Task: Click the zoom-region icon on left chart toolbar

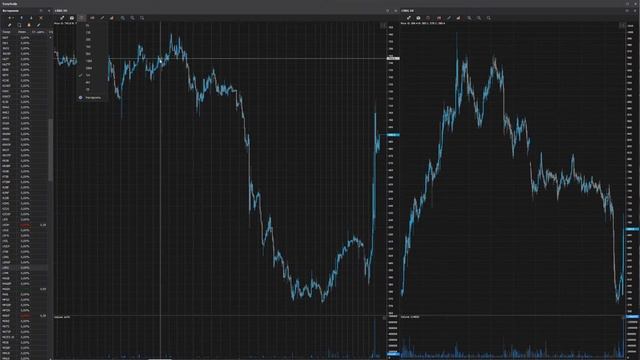Action: click(142, 18)
